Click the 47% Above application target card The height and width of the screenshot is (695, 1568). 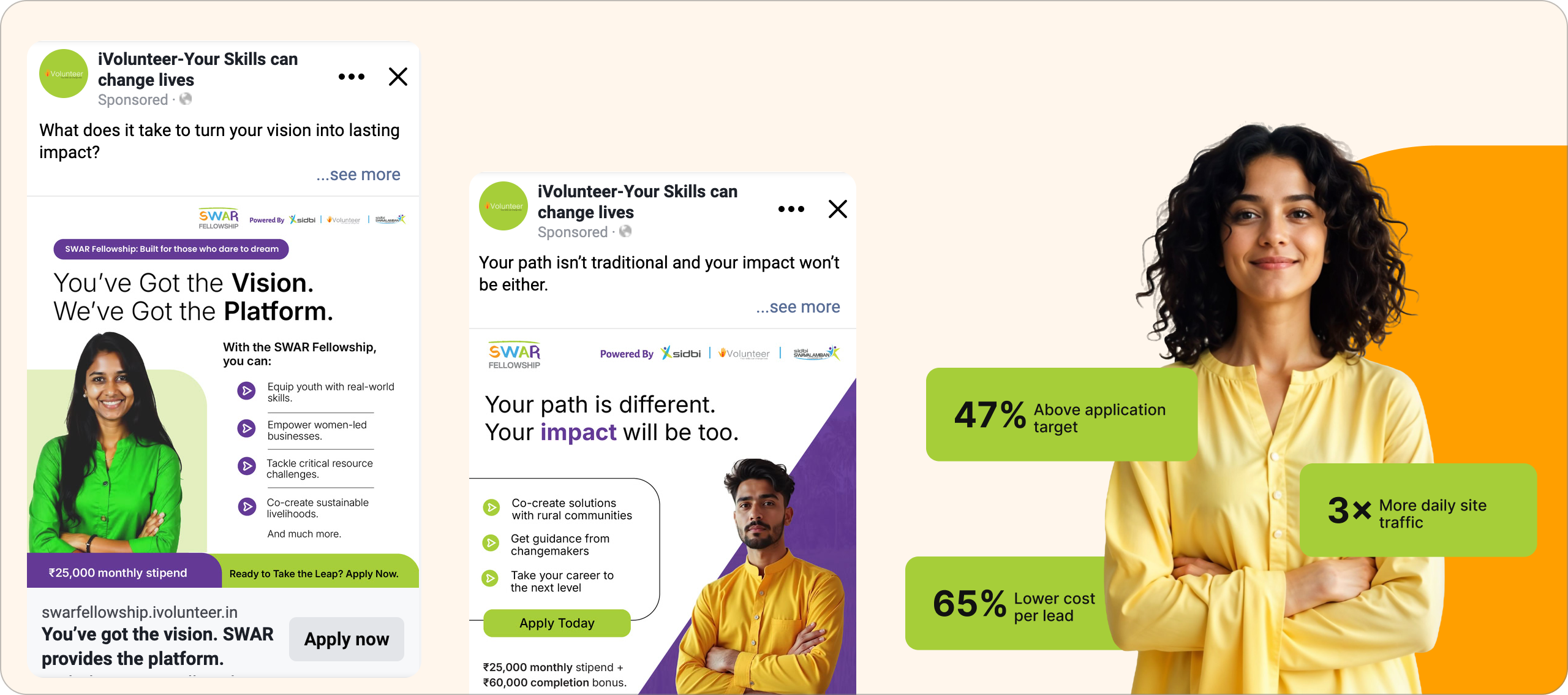[1061, 415]
